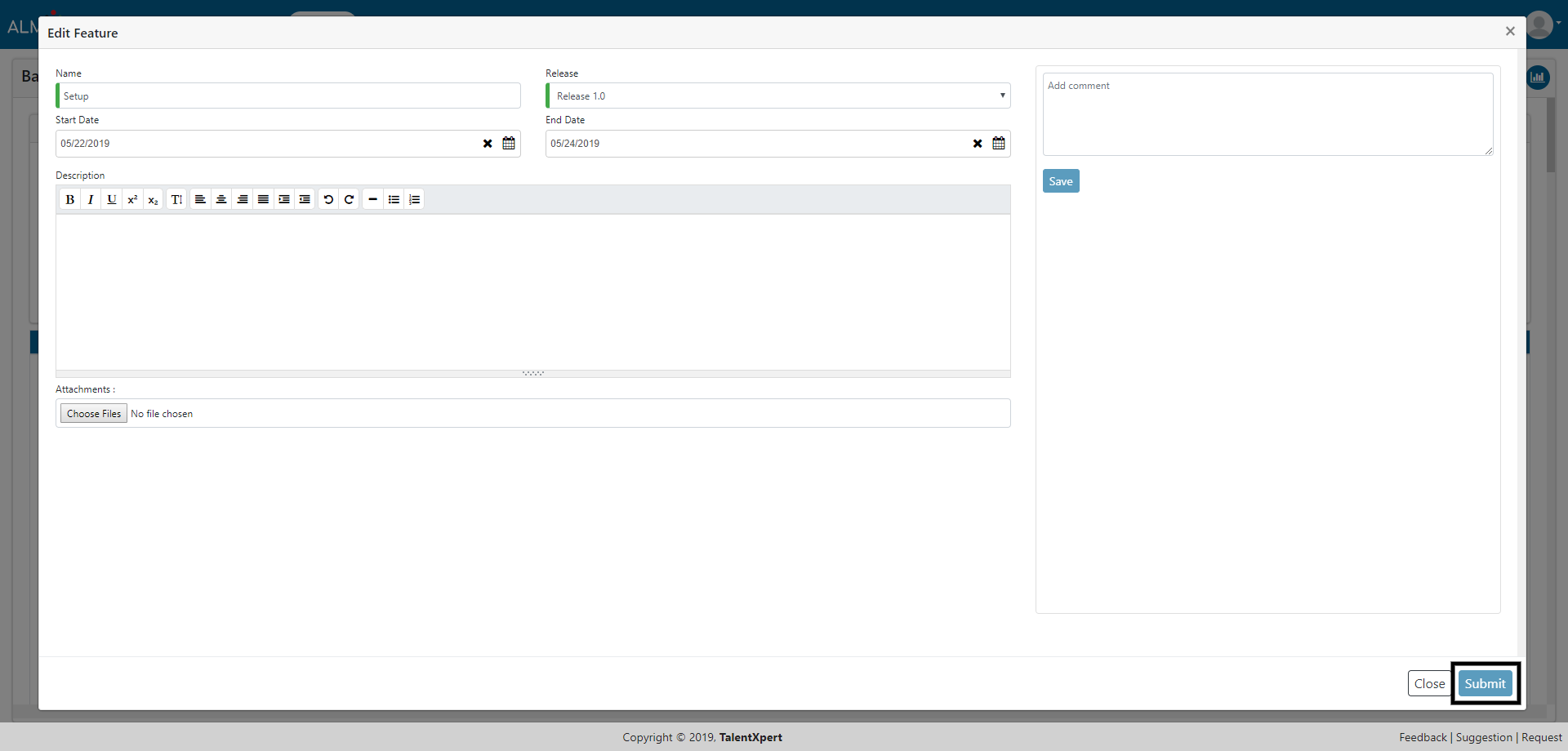Insert a horizontal rule
Screen dimensions: 1568x751
[x=372, y=199]
